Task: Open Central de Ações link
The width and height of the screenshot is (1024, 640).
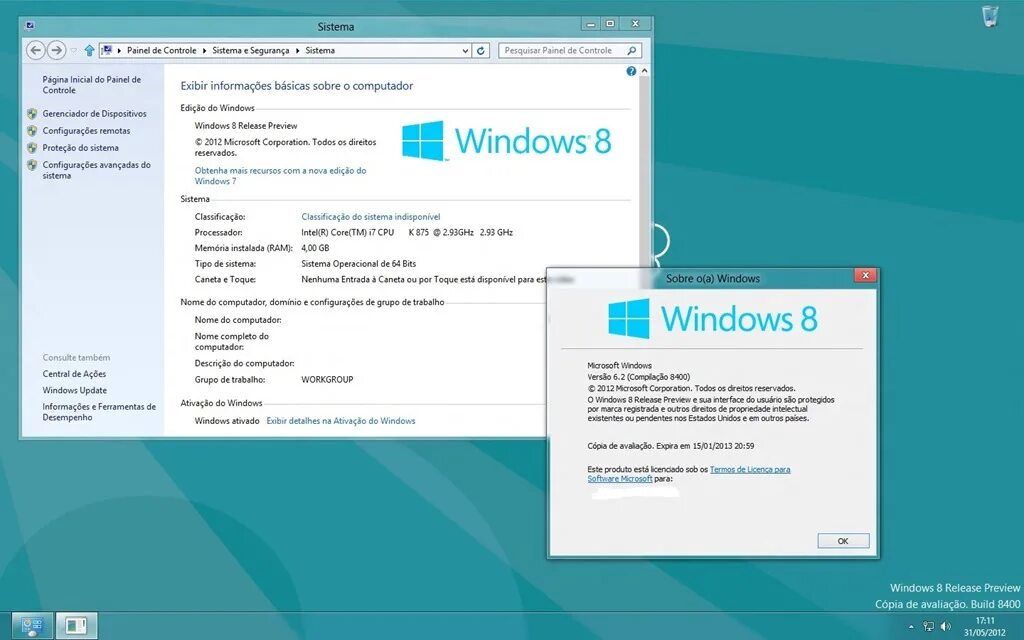Action: point(74,374)
